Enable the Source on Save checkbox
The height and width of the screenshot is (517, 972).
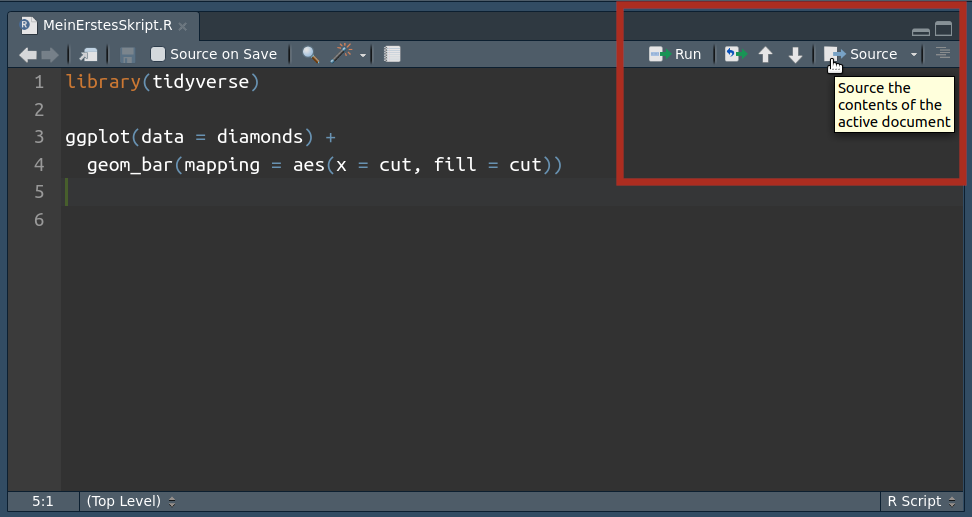pyautogui.click(x=158, y=55)
